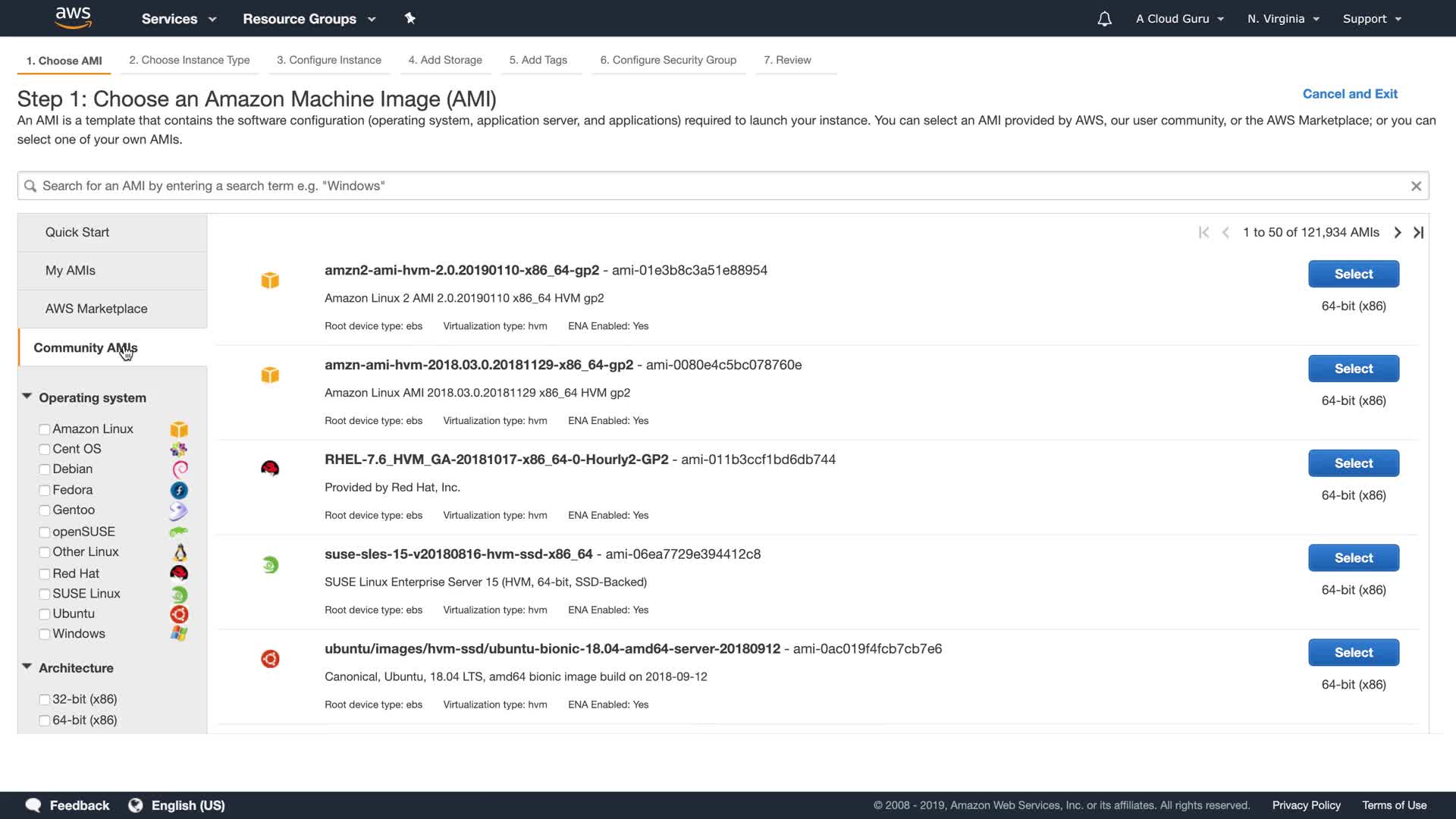Click the English (US) globe language icon

pyautogui.click(x=136, y=805)
